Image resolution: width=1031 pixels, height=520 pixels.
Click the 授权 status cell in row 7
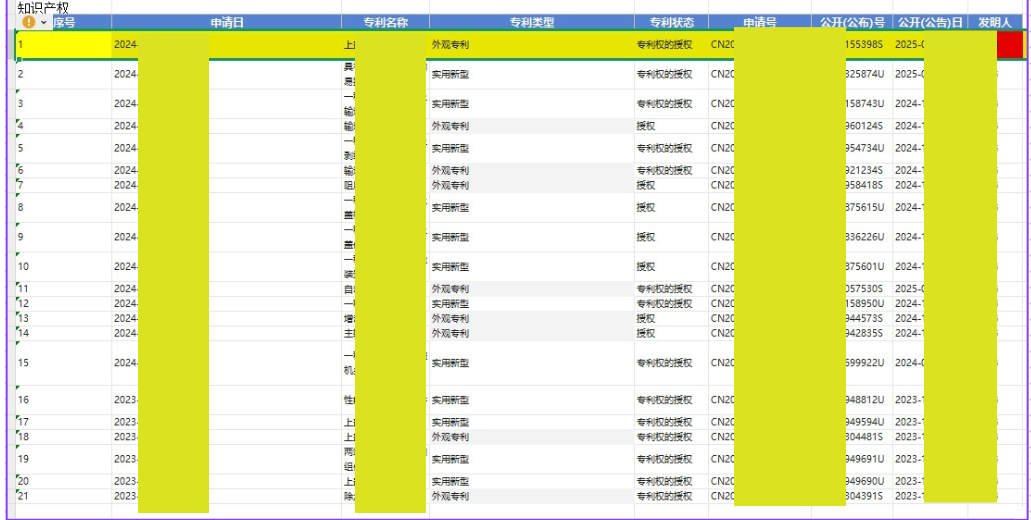[671, 185]
